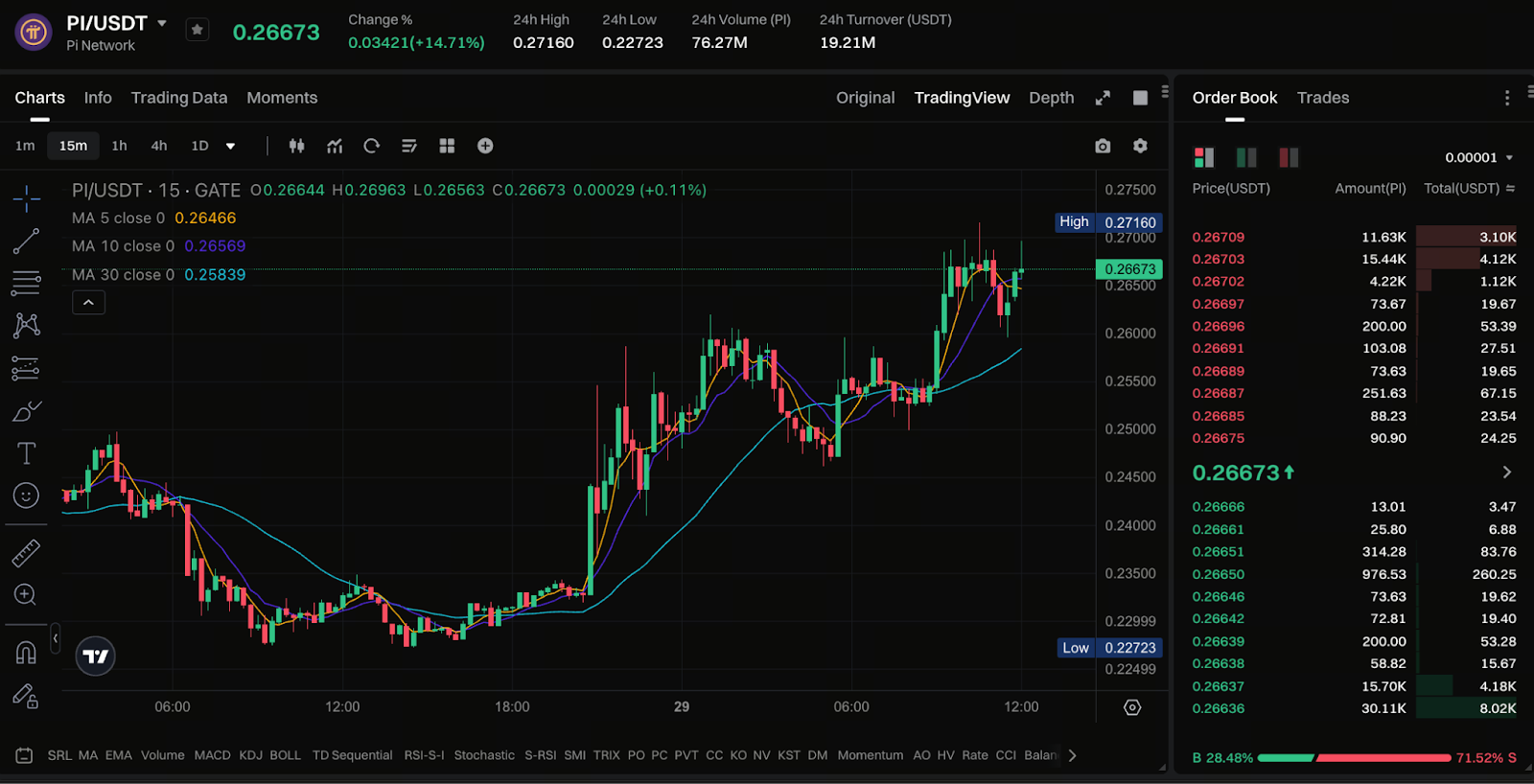Open the Info tab
Screen dimensions: 1534x784
pos(98,98)
